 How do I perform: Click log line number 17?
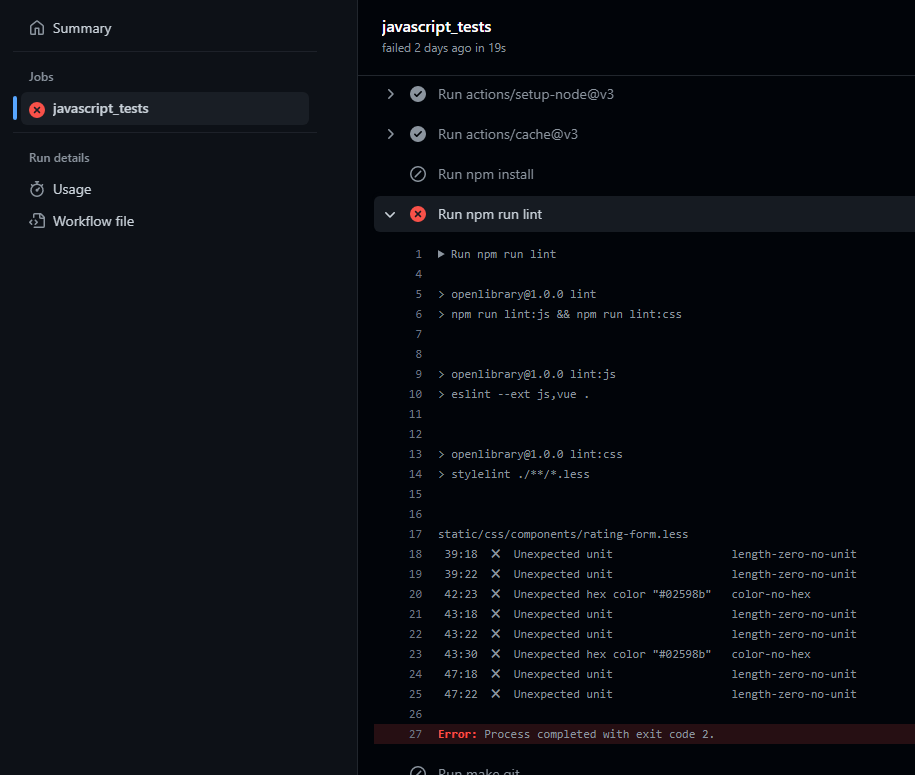[415, 534]
